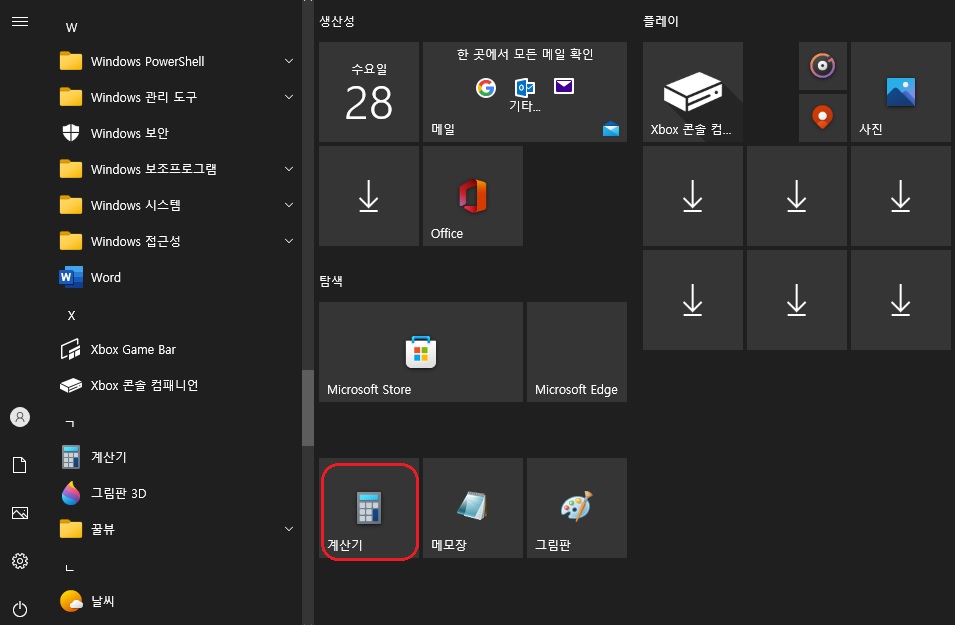Click the Power icon
This screenshot has width=955, height=625.
[20, 609]
